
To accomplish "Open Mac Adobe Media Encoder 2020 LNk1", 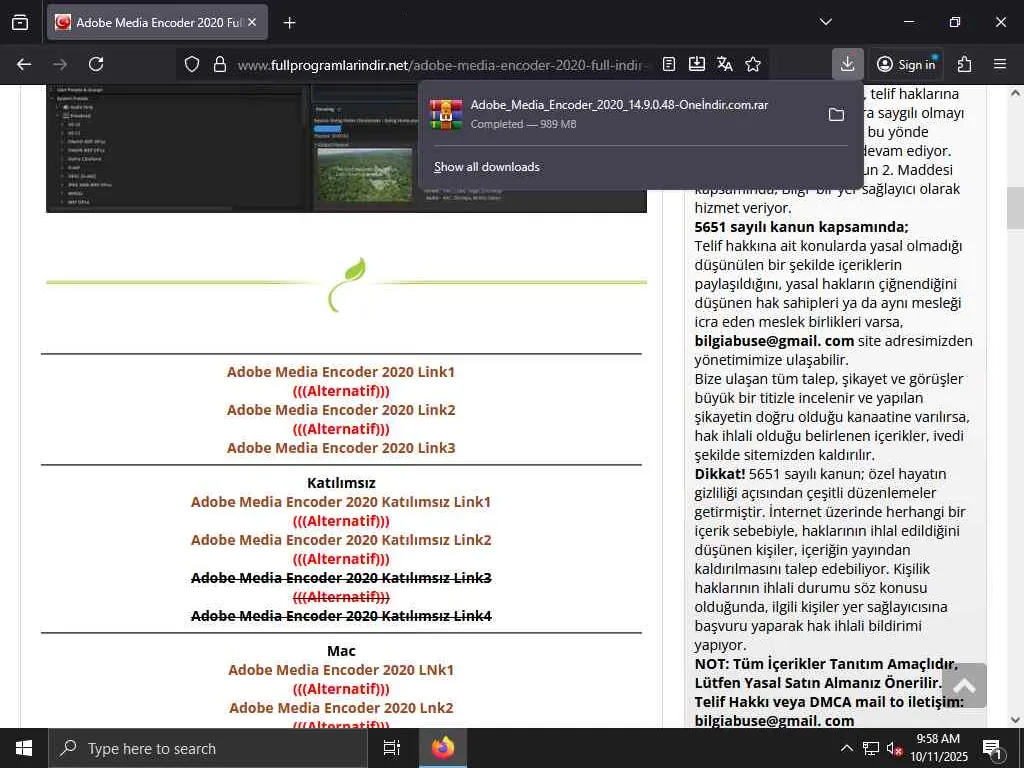I will click(x=341, y=669).
